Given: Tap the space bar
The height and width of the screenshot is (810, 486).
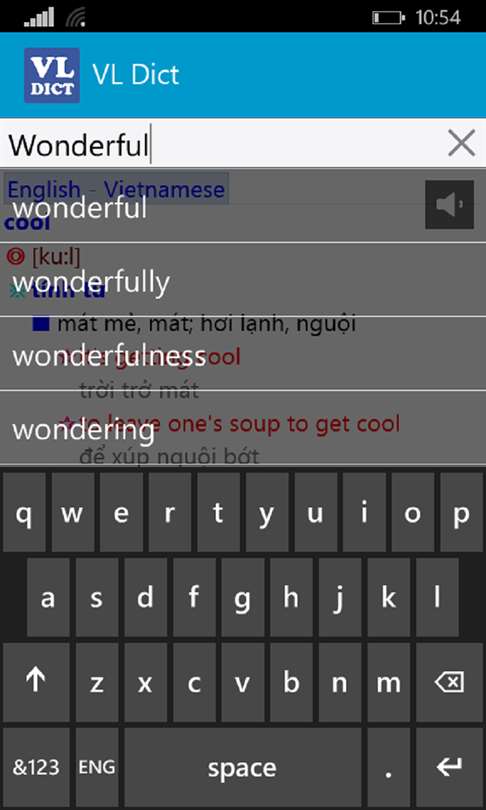Looking at the screenshot, I should click(x=242, y=768).
